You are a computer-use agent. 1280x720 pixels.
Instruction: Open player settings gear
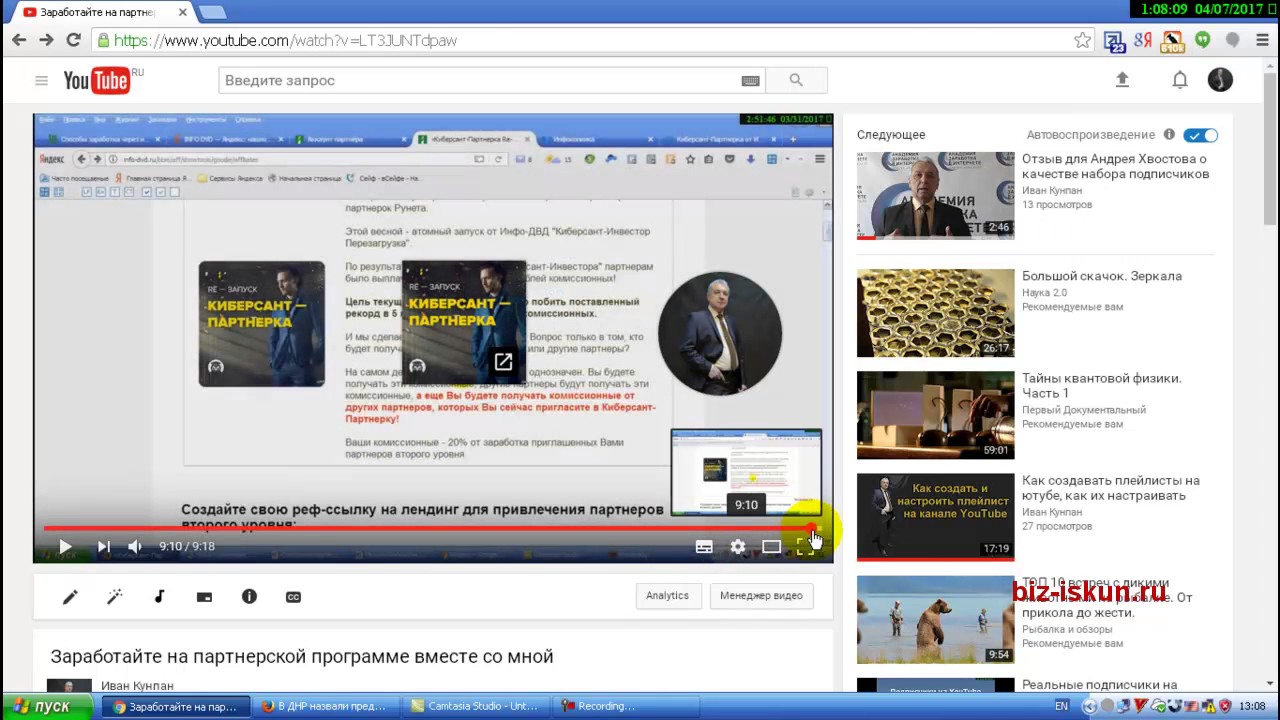(x=738, y=546)
